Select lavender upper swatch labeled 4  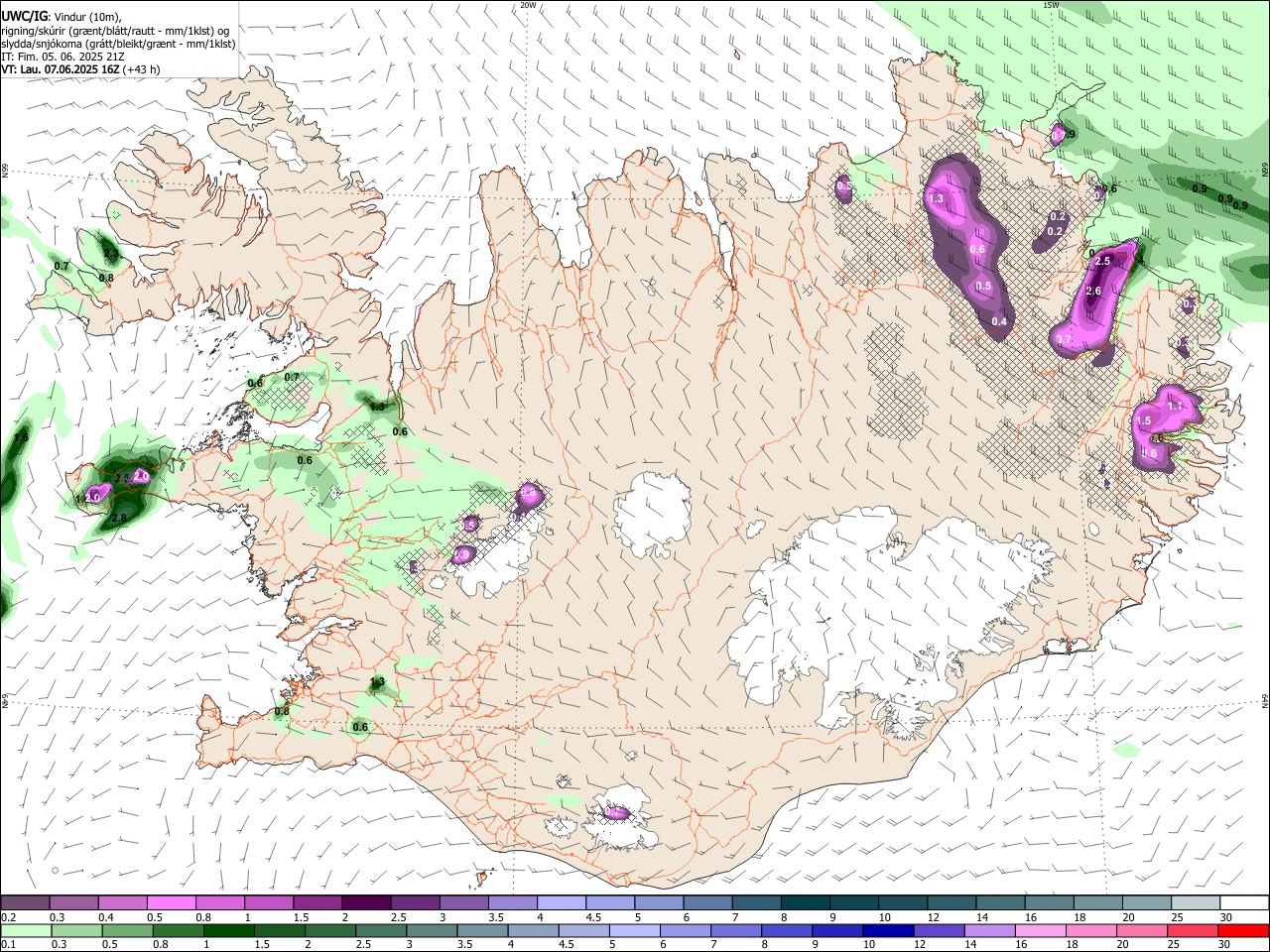tap(562, 903)
